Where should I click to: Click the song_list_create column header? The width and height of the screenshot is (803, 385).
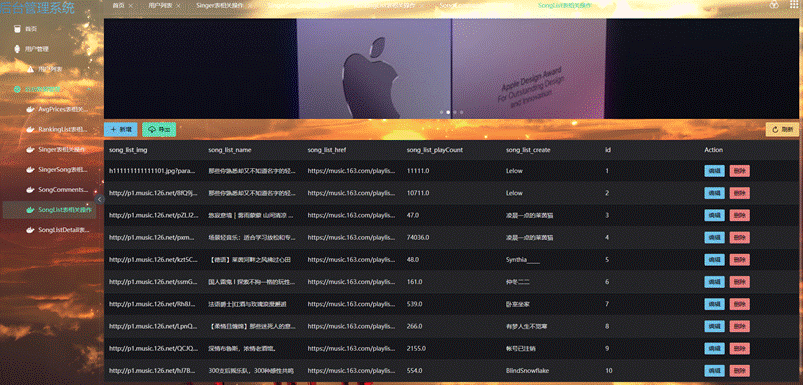click(x=528, y=150)
